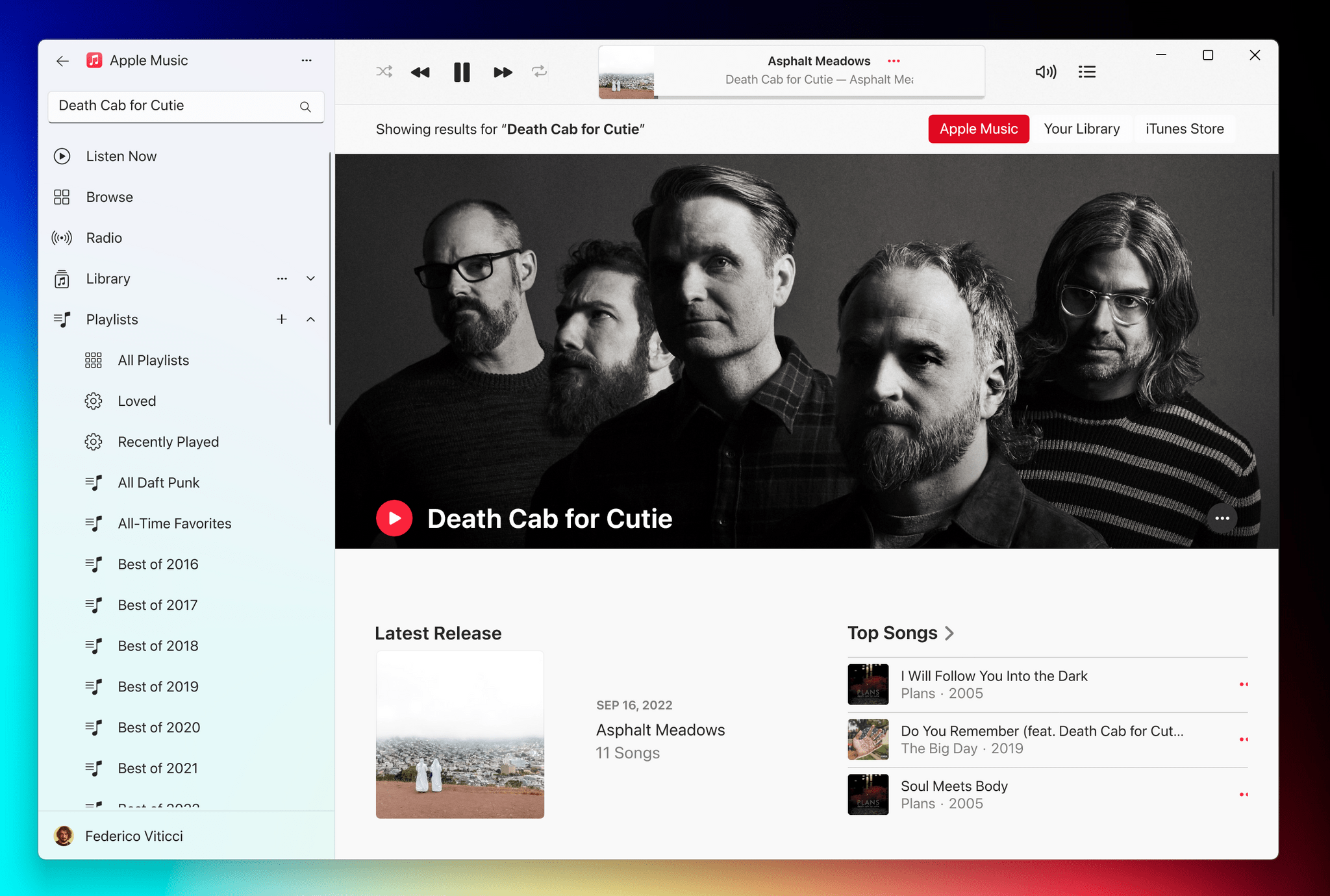Pause the currently playing track
1330x896 pixels.
(x=462, y=71)
